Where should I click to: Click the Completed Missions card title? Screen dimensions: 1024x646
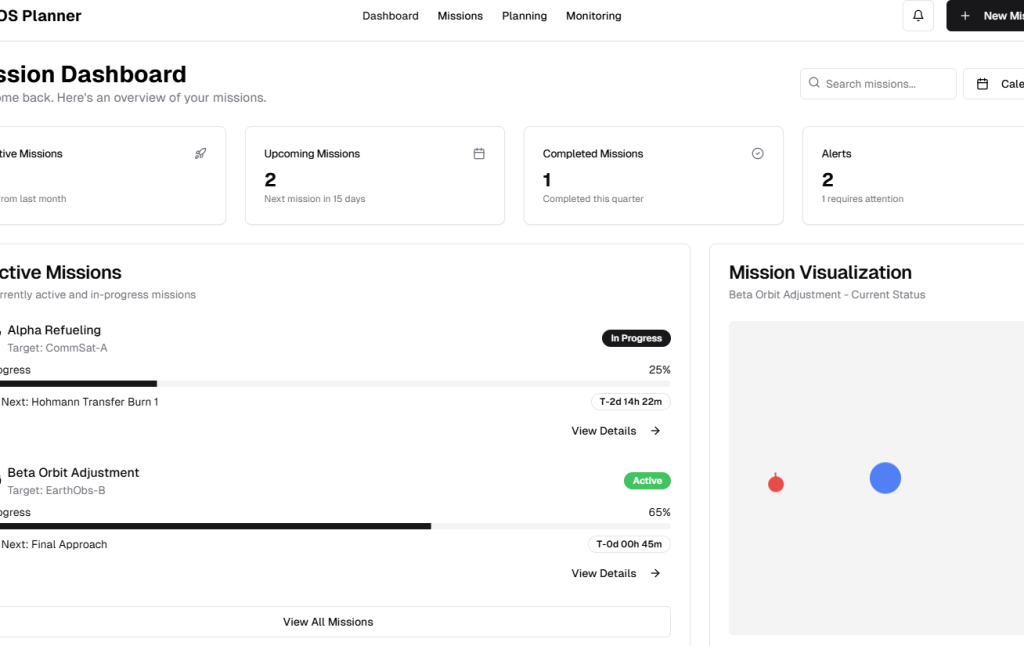click(593, 153)
